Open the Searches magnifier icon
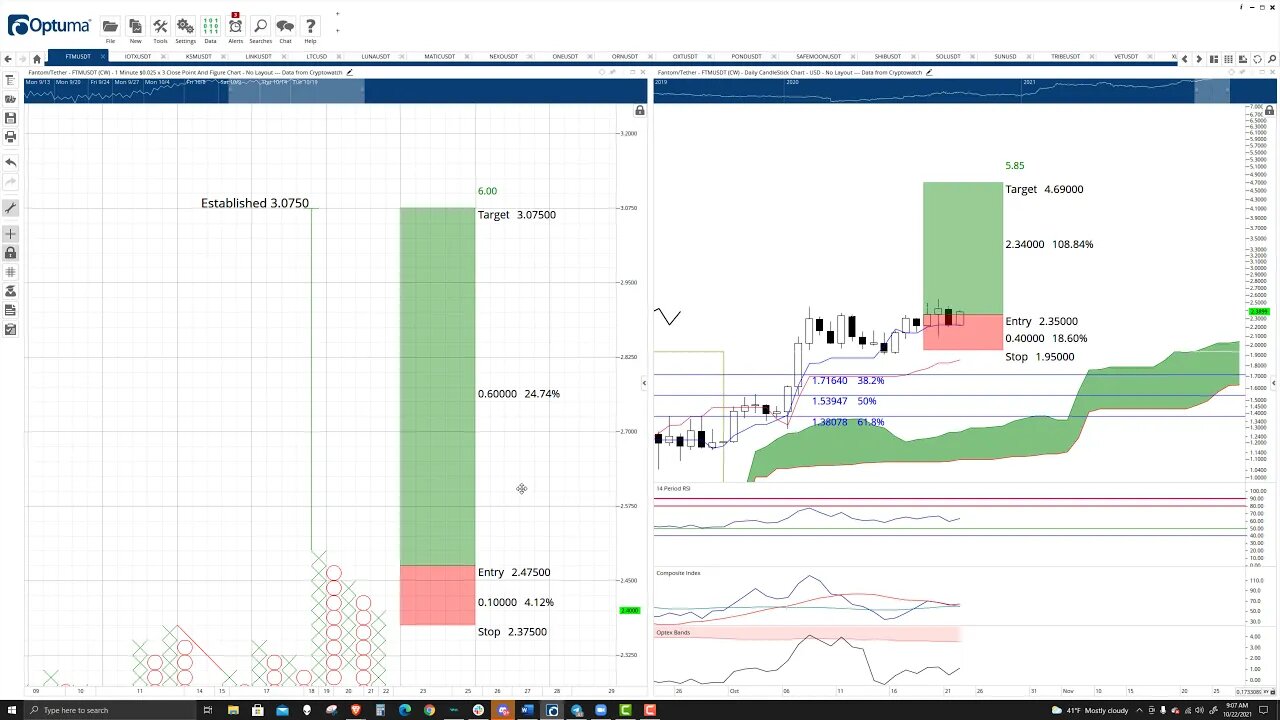 [x=260, y=27]
